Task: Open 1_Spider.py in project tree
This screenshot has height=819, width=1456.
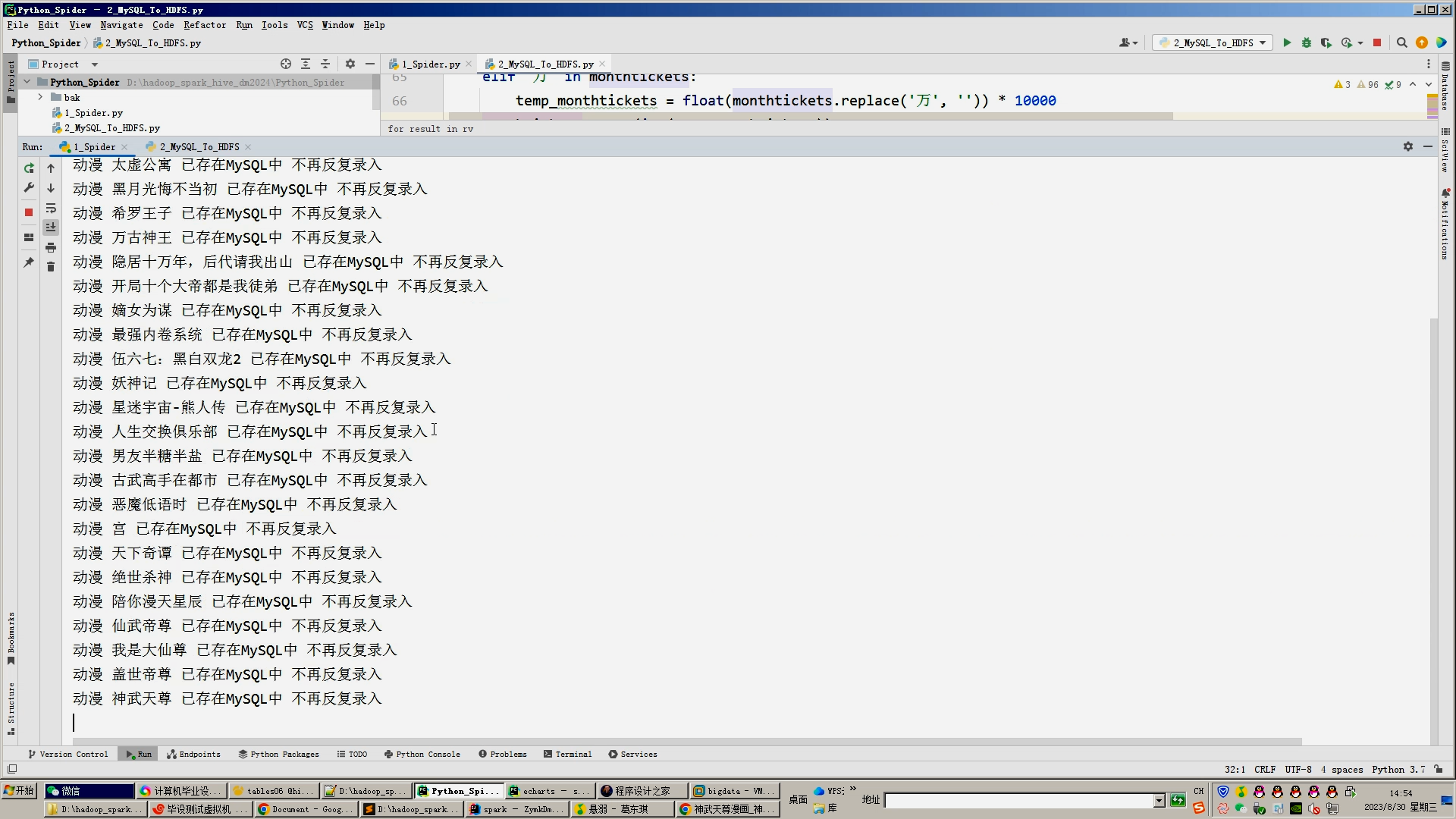Action: (93, 113)
